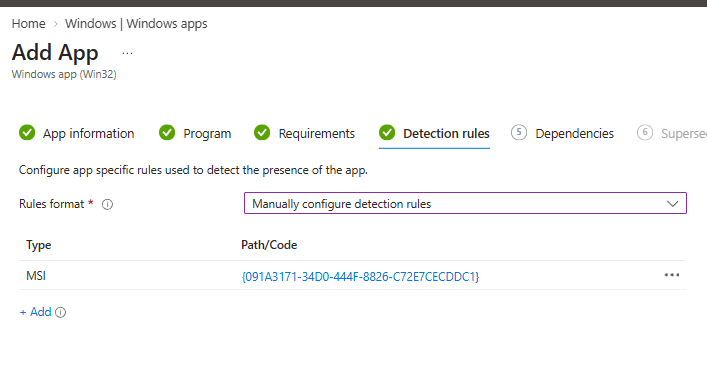Switch to App information step
Image resolution: width=707 pixels, height=374 pixels.
click(88, 134)
